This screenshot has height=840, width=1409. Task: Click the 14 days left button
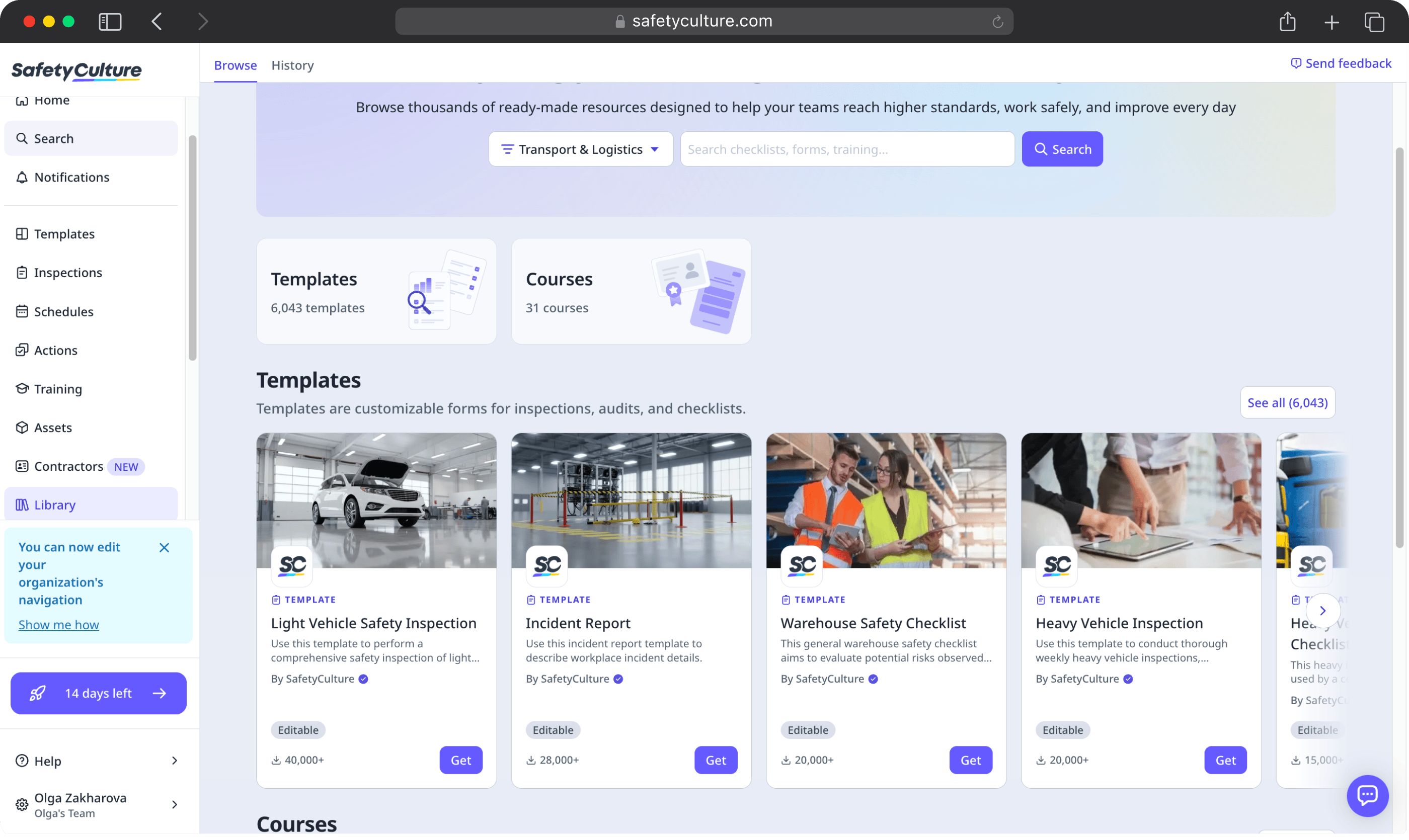coord(99,693)
